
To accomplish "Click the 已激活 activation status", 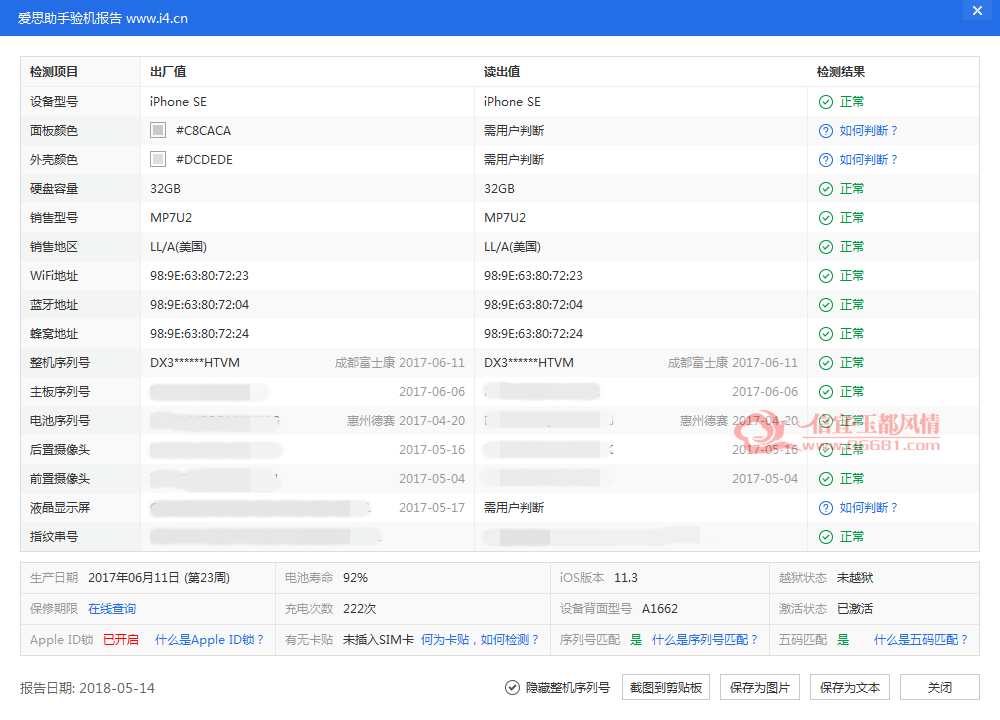I will click(x=855, y=609).
